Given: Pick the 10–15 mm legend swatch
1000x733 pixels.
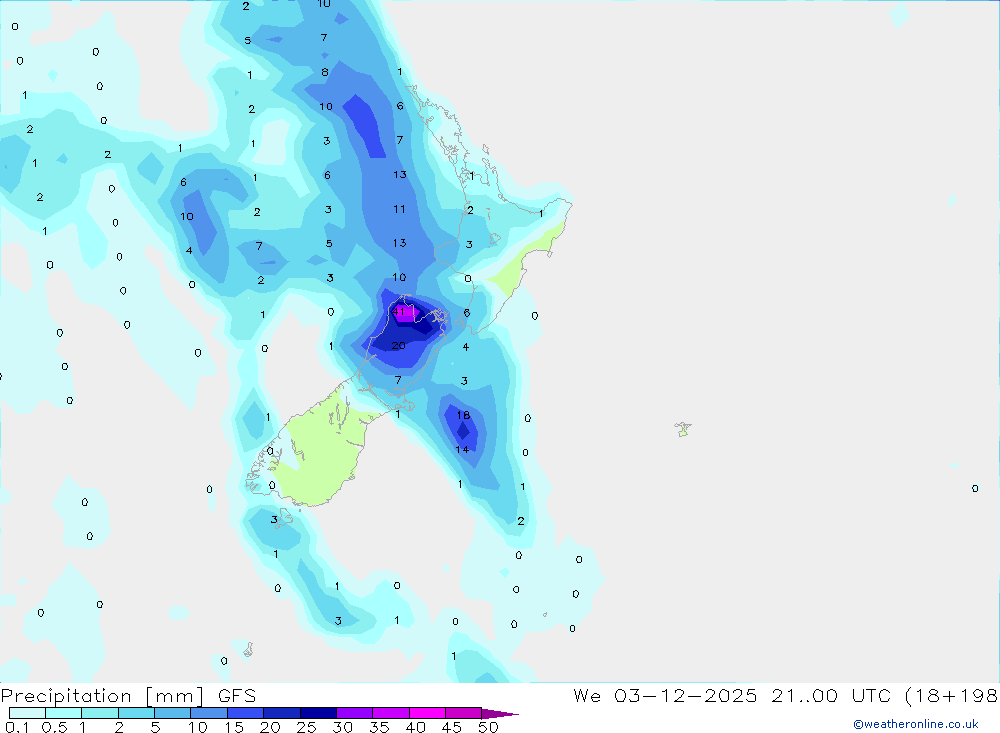Looking at the screenshot, I should click(209, 713).
